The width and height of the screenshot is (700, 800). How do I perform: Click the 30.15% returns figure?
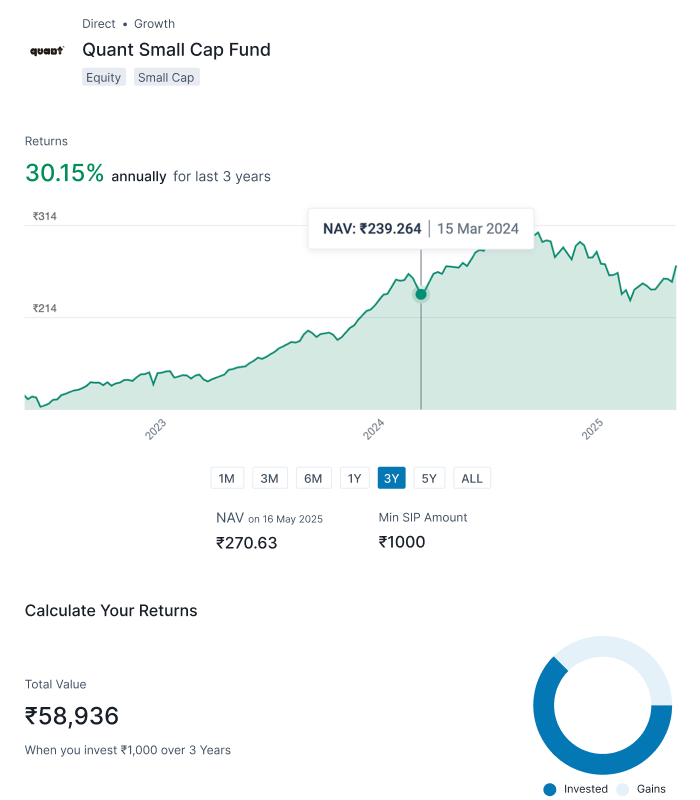click(x=65, y=173)
